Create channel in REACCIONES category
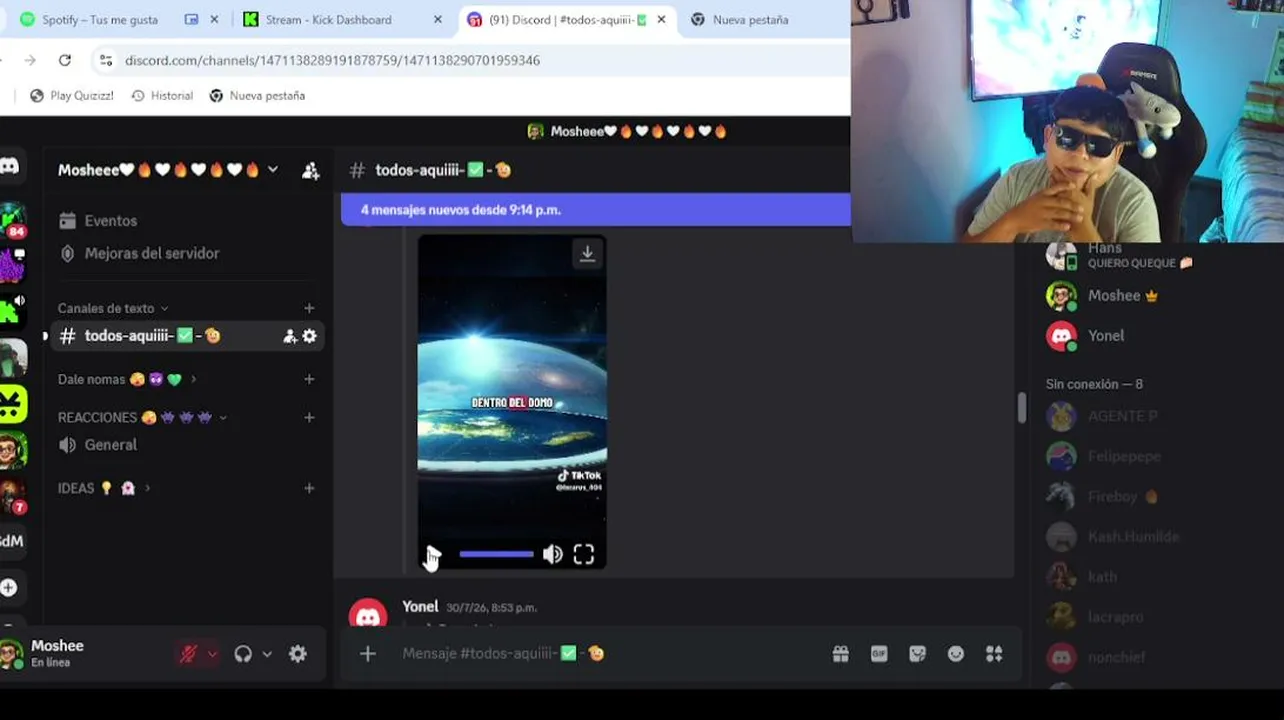This screenshot has width=1284, height=720. [x=309, y=417]
